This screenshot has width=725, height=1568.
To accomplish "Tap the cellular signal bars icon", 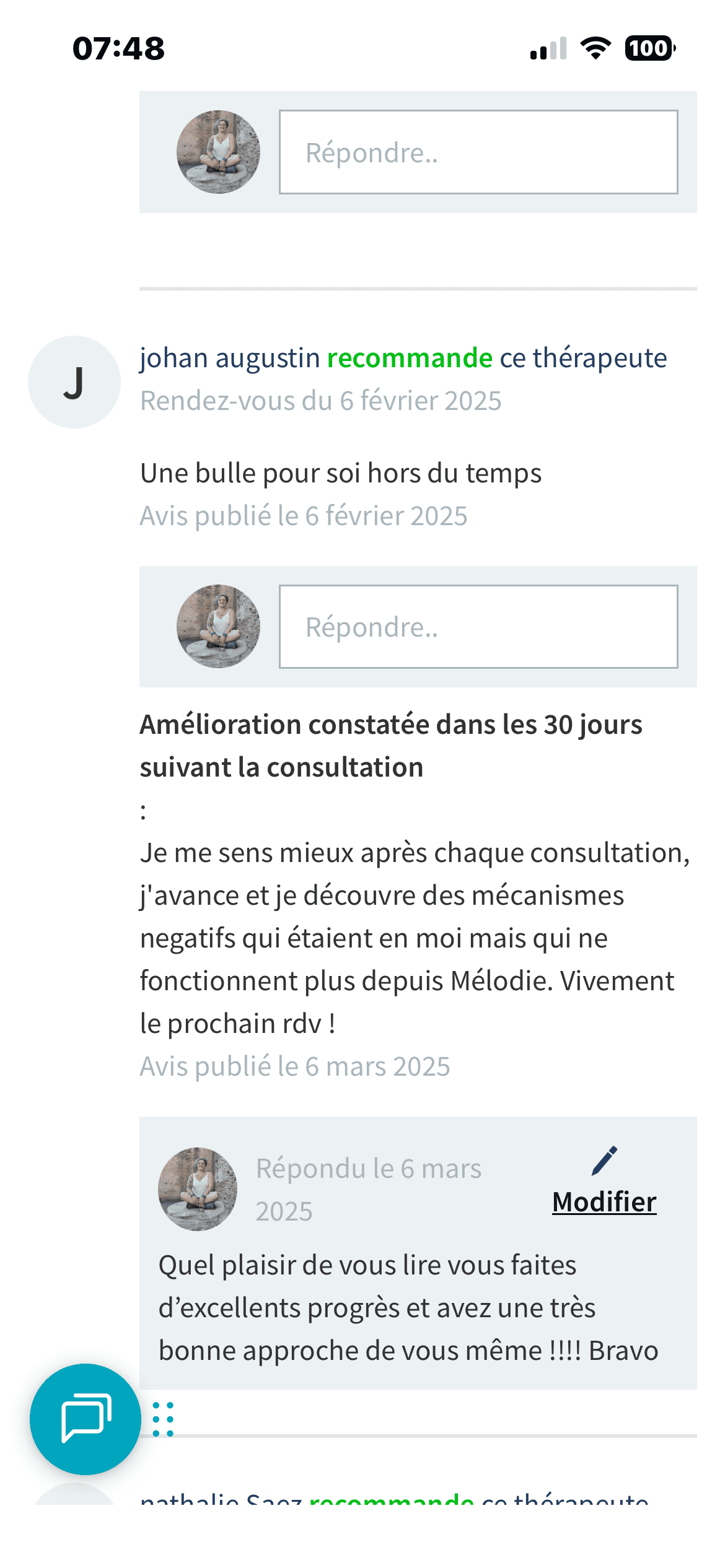I will (x=548, y=49).
